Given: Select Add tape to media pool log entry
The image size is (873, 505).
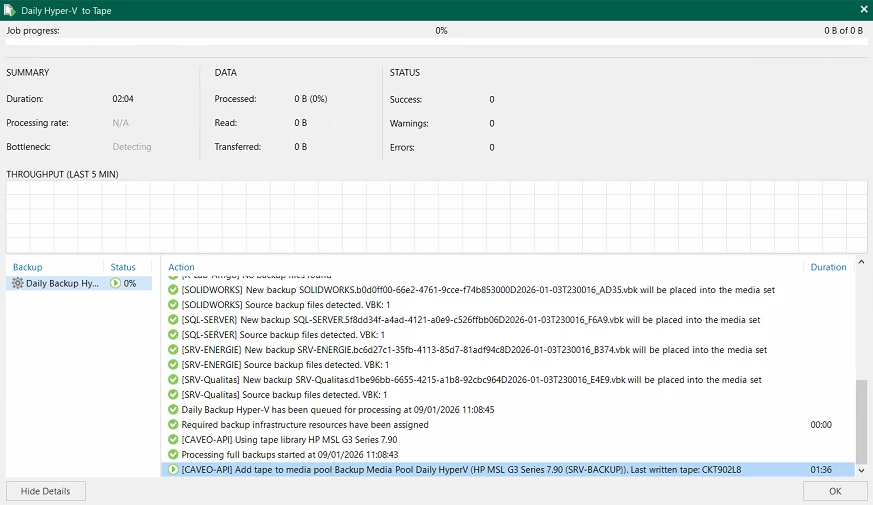Looking at the screenshot, I should pos(508,470).
